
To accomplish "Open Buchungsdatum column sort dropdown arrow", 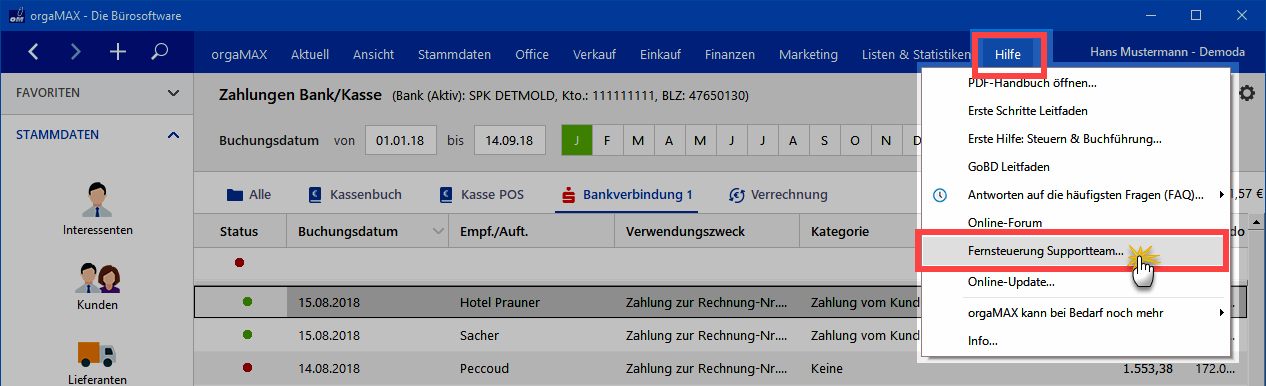I will click(438, 232).
